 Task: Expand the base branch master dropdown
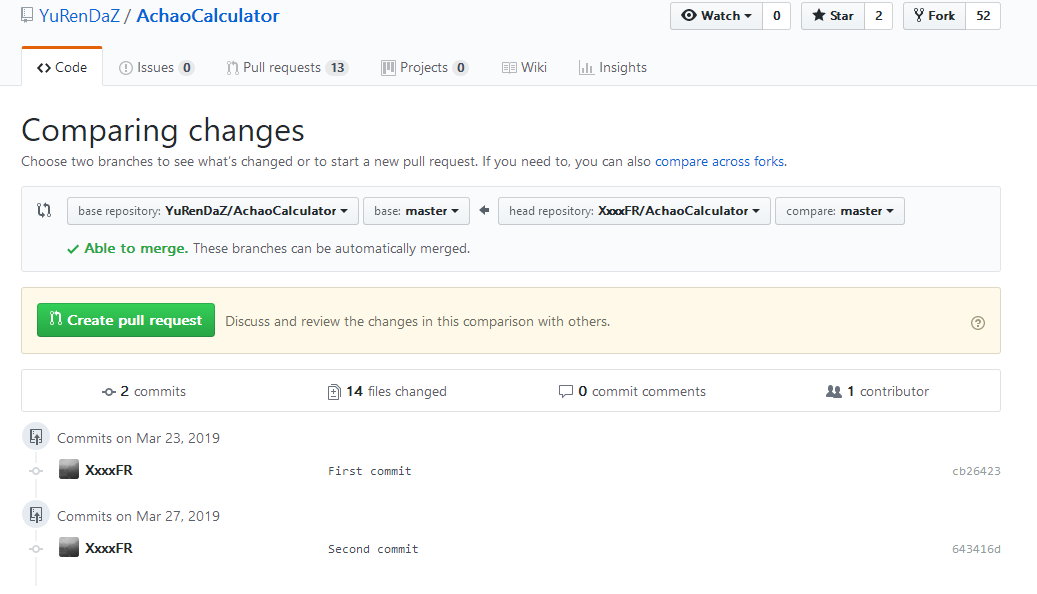[416, 211]
